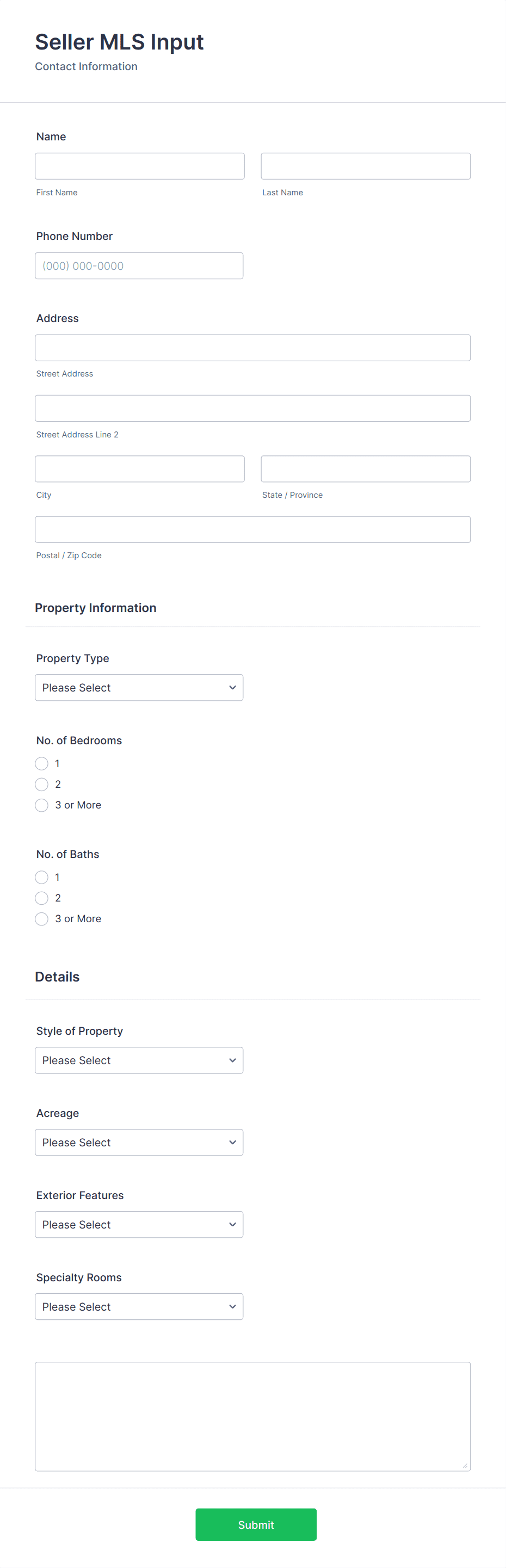This screenshot has height=1568, width=506.
Task: Click the Last Name field
Action: coord(365,165)
